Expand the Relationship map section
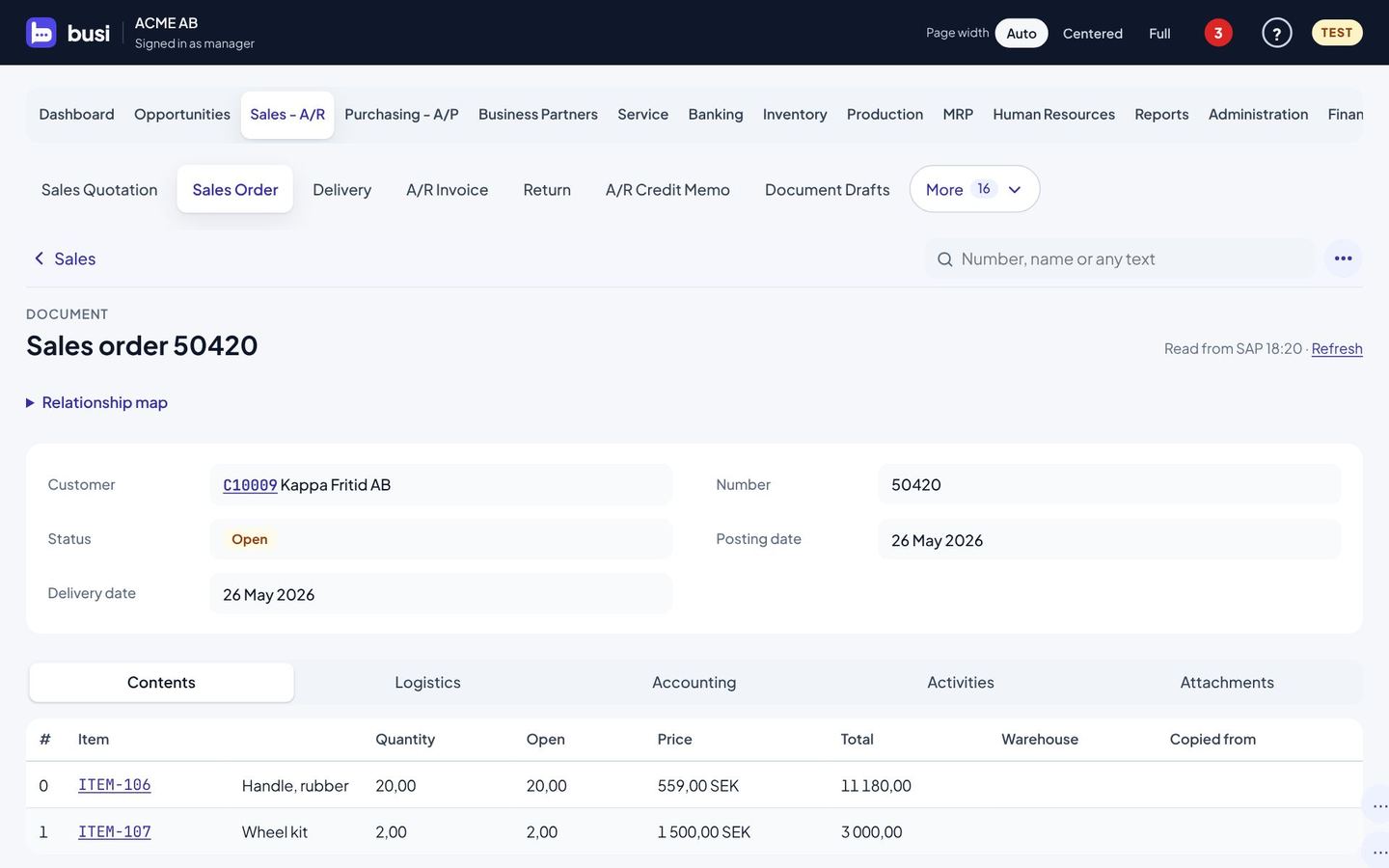 (96, 402)
